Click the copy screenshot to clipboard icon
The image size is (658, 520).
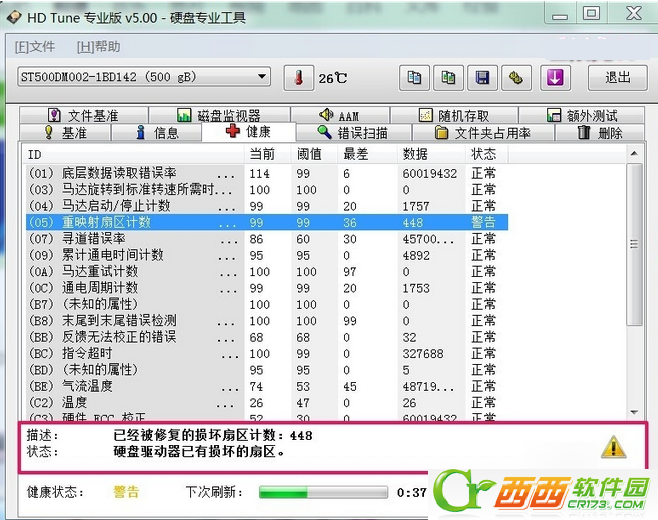pos(448,78)
